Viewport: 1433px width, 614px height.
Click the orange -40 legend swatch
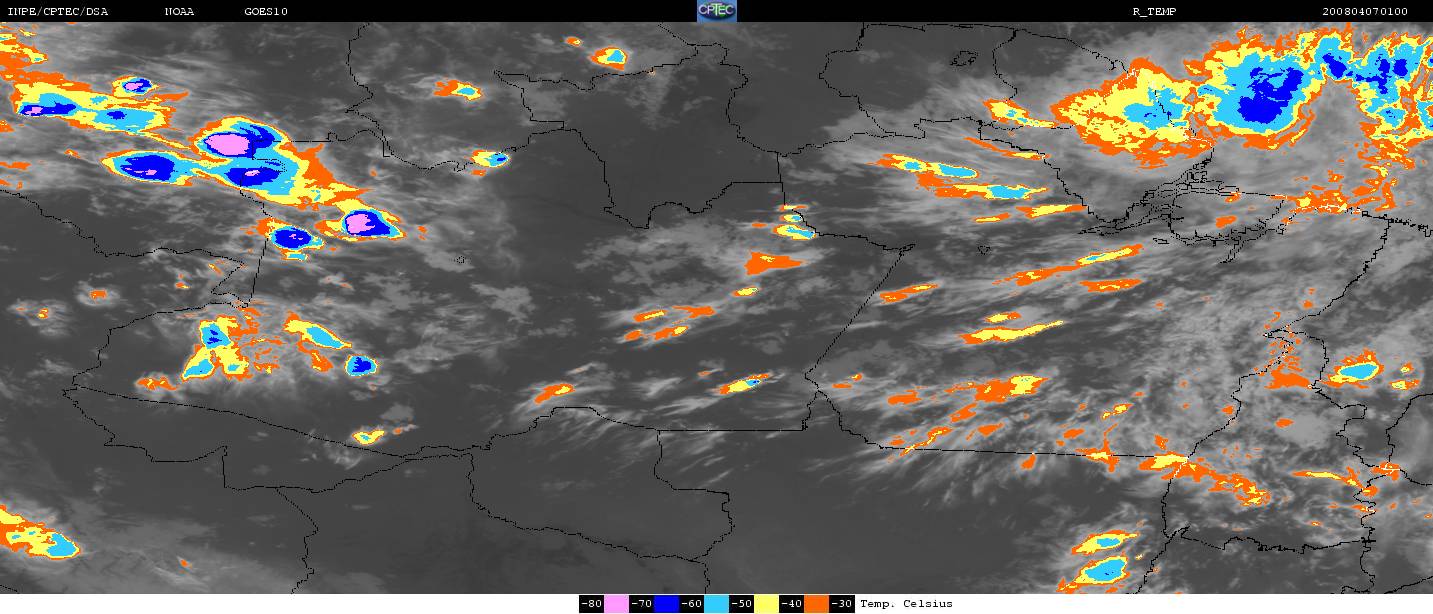tap(817, 604)
